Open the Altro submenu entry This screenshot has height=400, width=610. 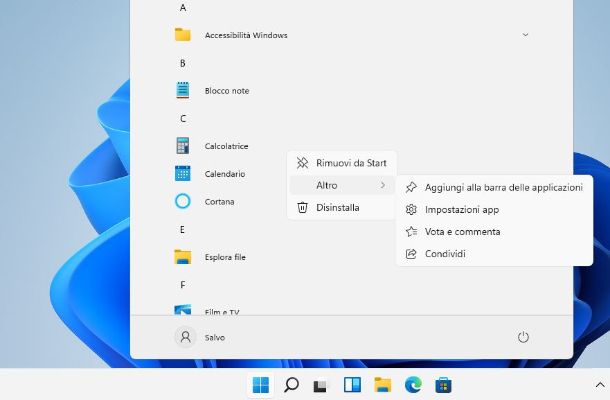[342, 185]
